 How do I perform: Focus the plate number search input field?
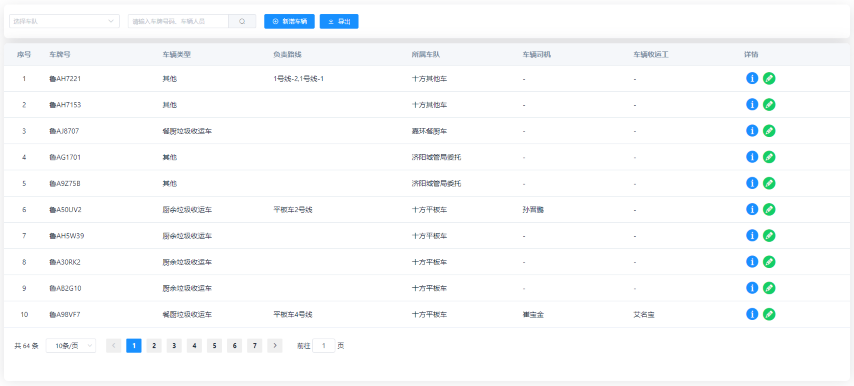coord(178,21)
